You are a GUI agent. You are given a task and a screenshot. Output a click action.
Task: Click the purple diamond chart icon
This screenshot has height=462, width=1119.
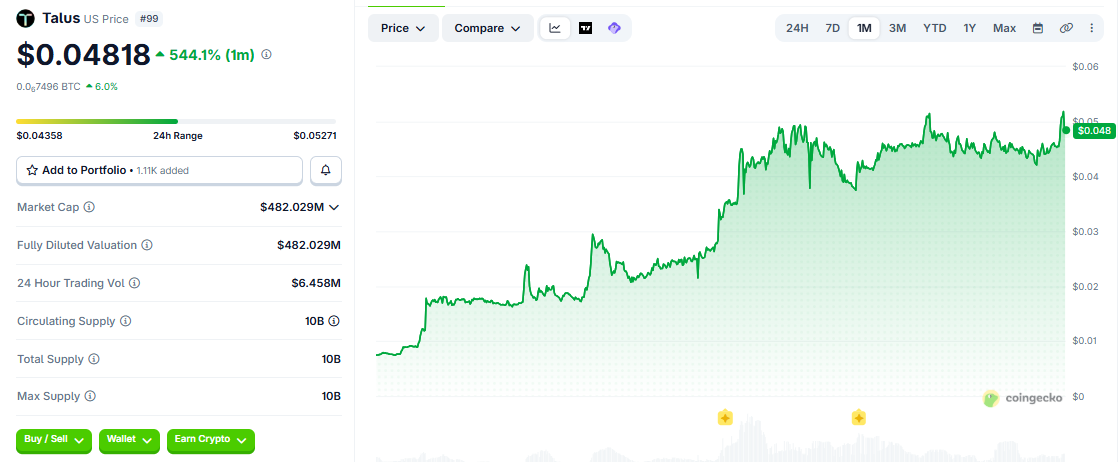pos(614,28)
